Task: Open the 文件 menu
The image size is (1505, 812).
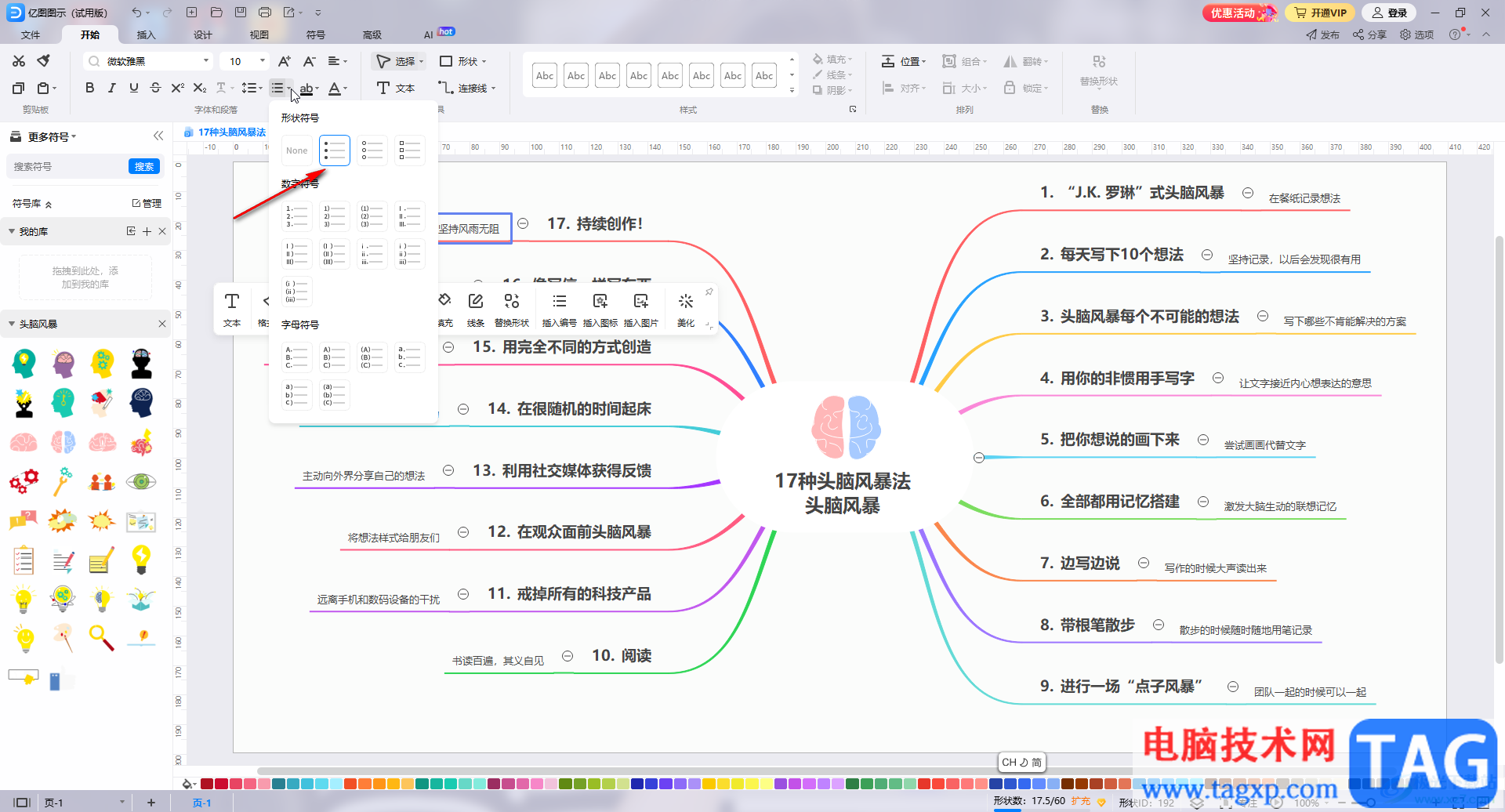Action: (x=31, y=34)
